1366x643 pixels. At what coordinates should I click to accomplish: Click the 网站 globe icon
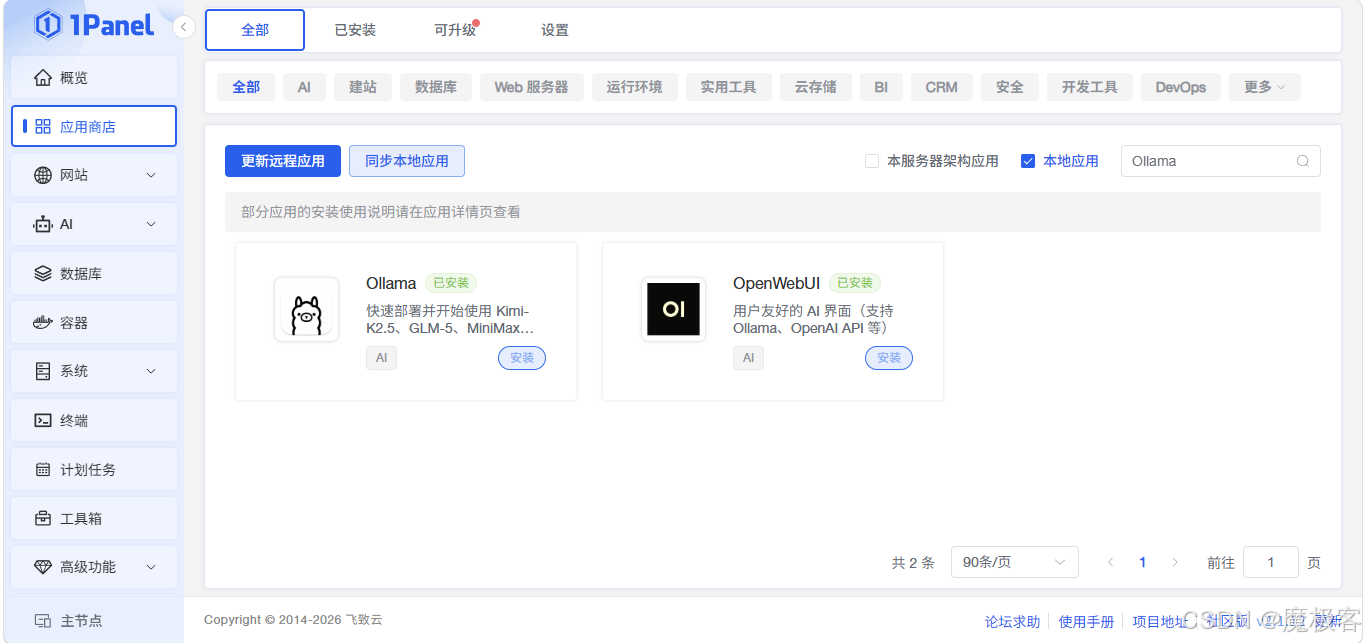tap(42, 175)
